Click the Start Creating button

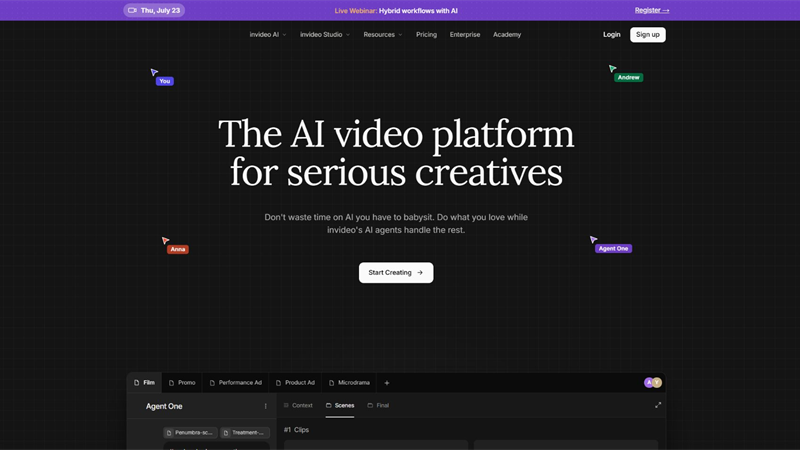pyautogui.click(x=396, y=272)
